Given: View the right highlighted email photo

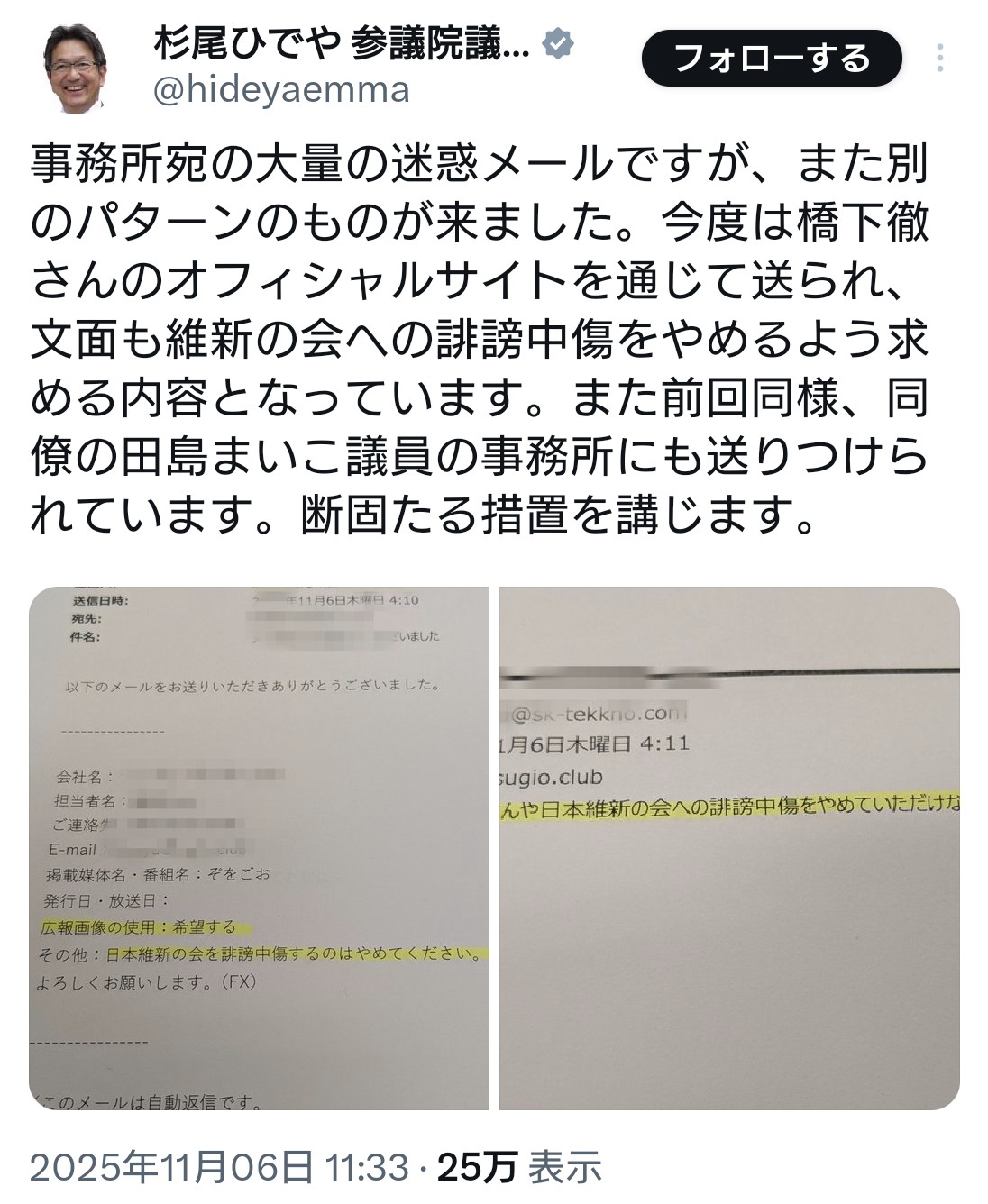Looking at the screenshot, I should tap(729, 848).
